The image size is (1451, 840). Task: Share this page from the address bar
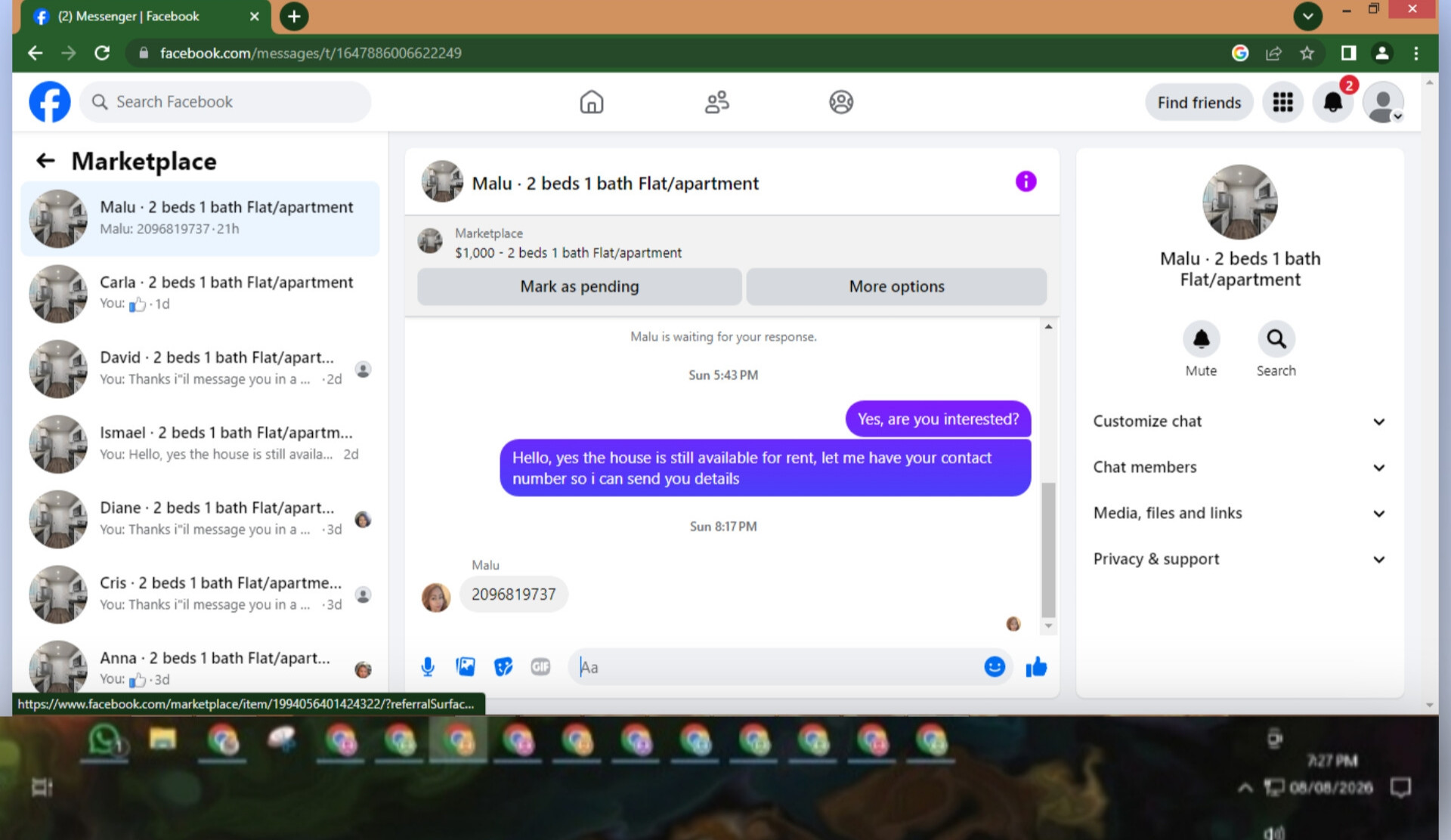(x=1274, y=53)
